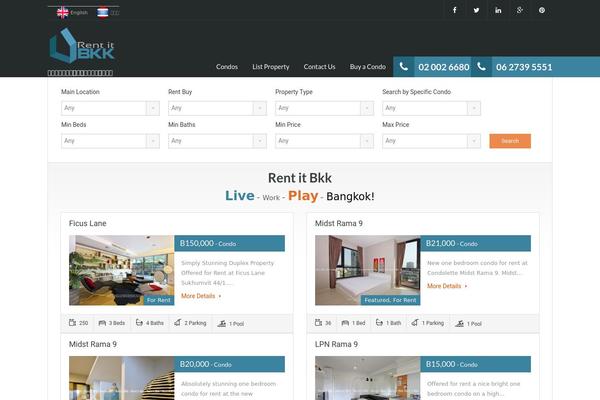600x400 pixels.
Task: Click More Details on Ficus Lane listing
Action: tap(201, 296)
